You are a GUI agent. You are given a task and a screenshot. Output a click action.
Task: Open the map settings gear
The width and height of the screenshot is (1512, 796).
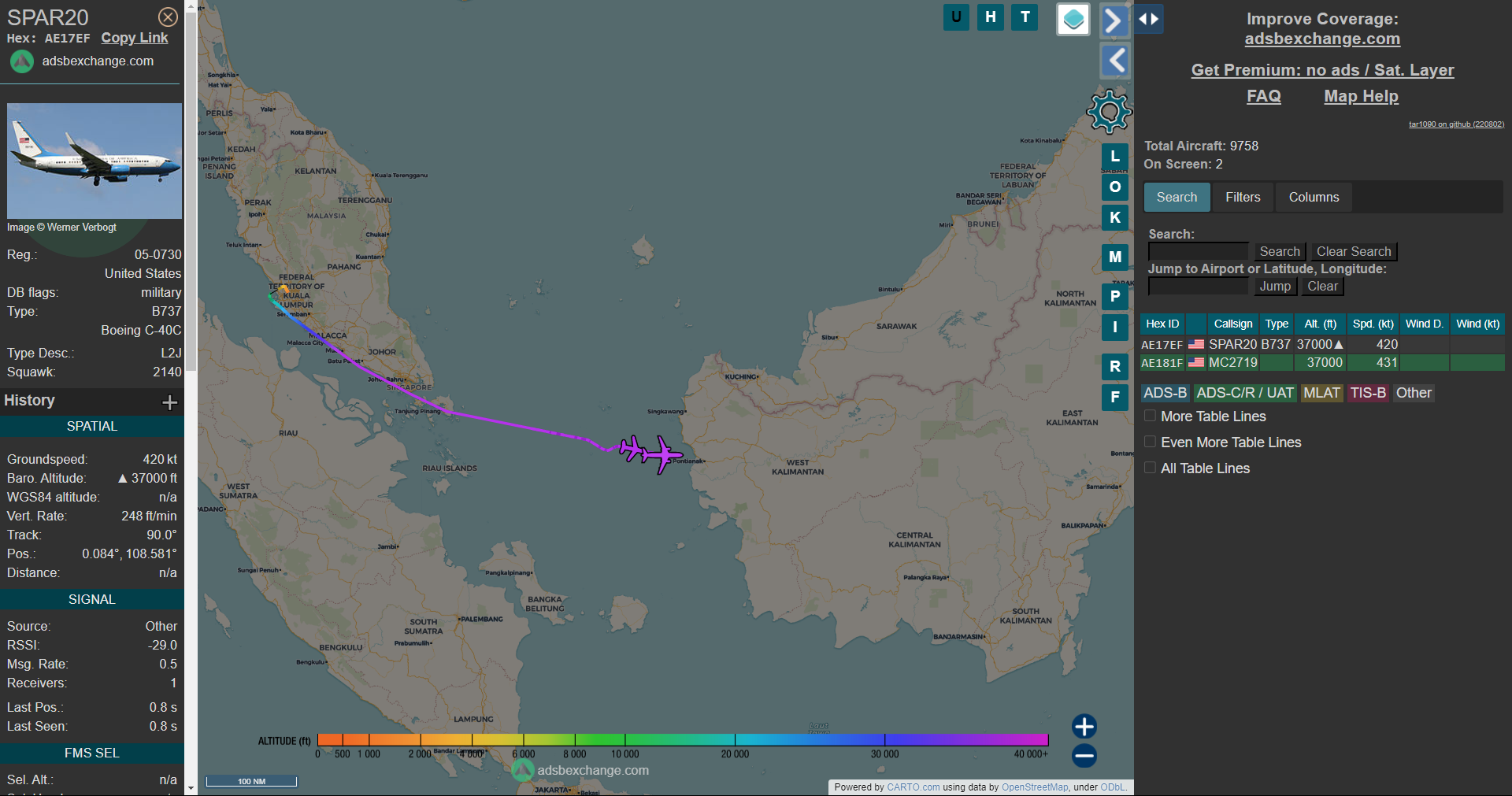(1109, 111)
